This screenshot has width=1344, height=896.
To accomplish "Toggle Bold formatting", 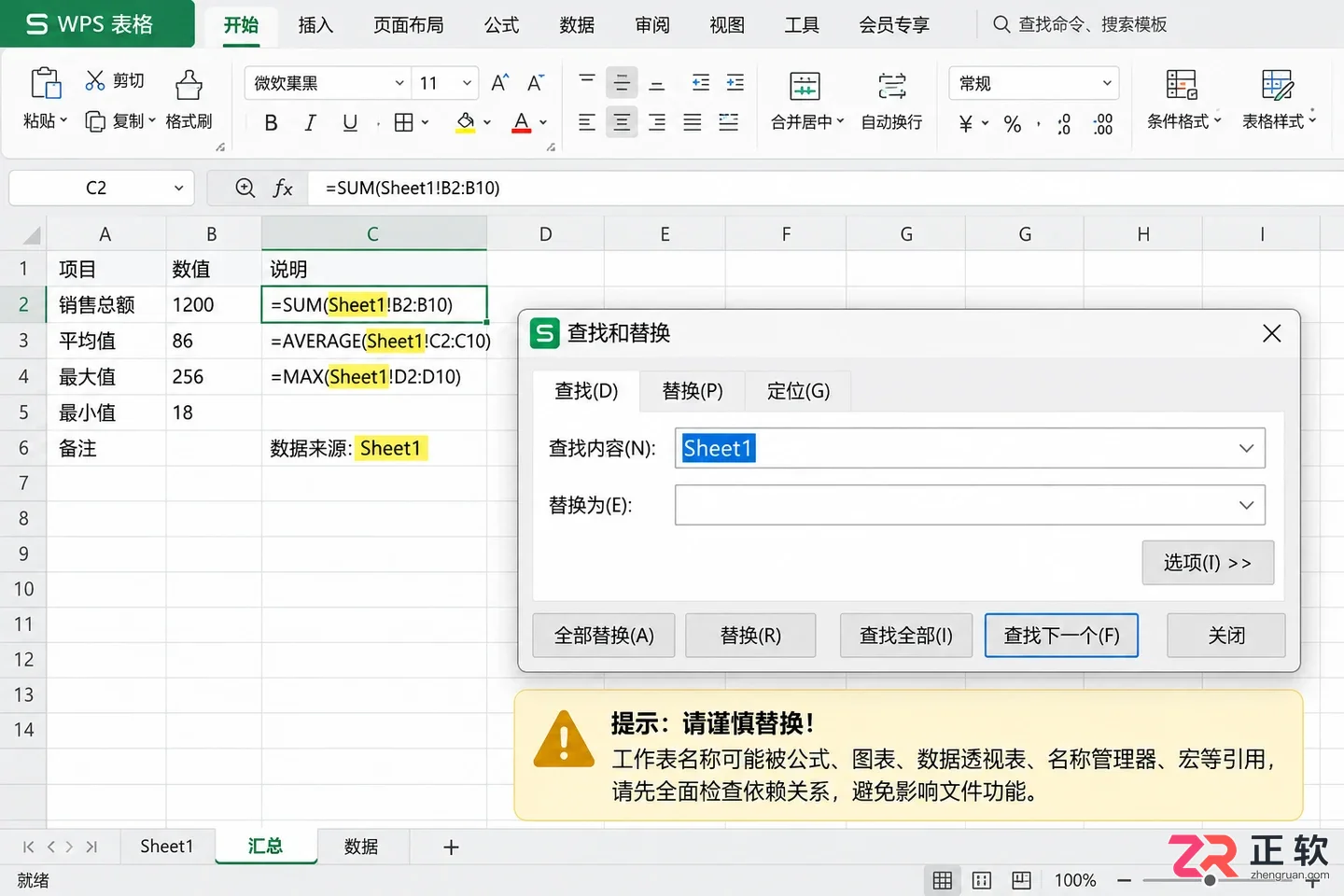I will click(271, 122).
